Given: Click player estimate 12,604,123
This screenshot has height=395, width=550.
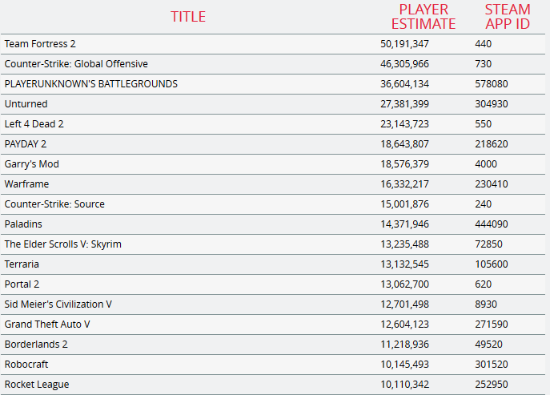Looking at the screenshot, I should [404, 324].
